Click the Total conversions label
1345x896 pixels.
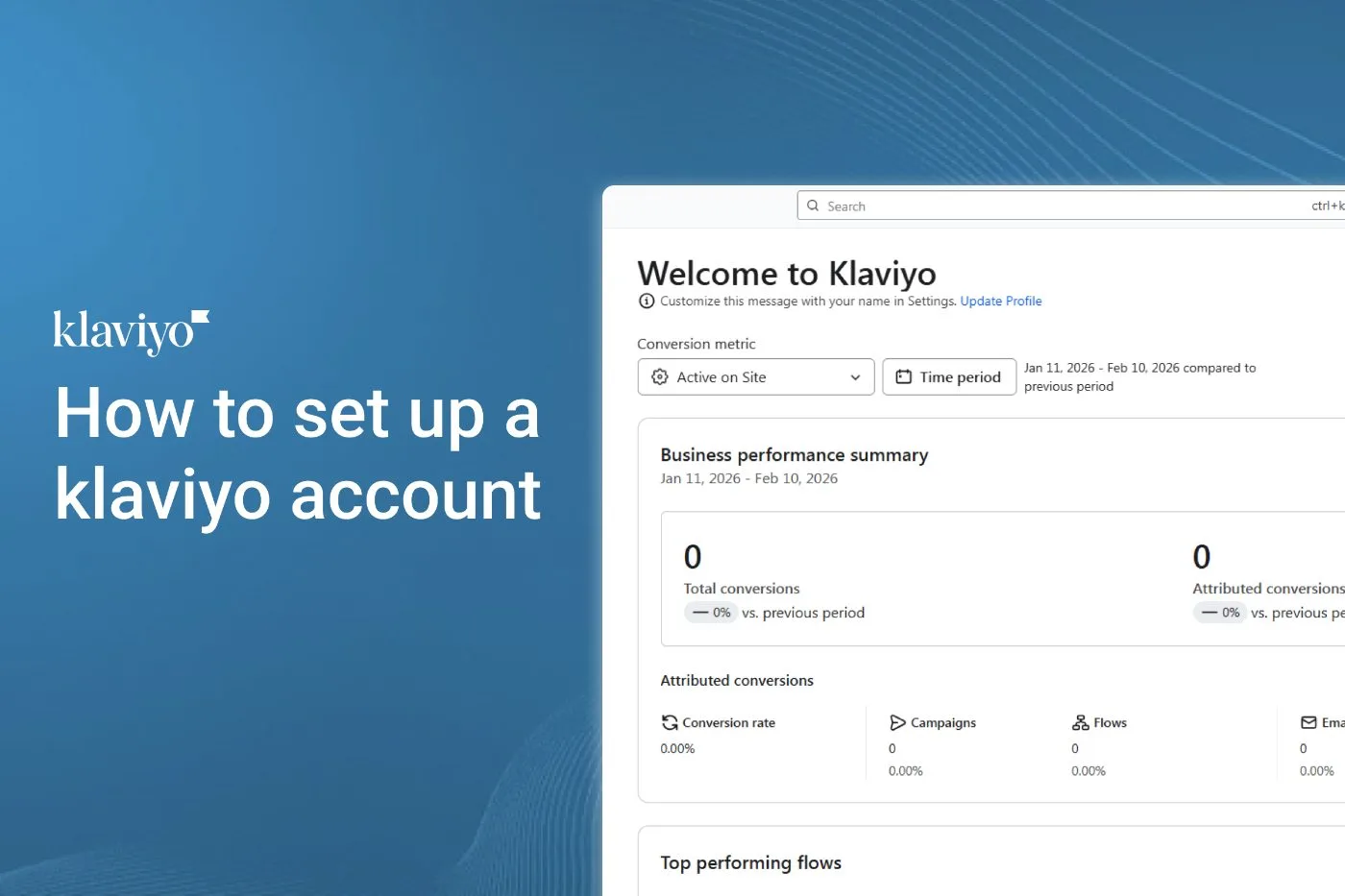(742, 589)
